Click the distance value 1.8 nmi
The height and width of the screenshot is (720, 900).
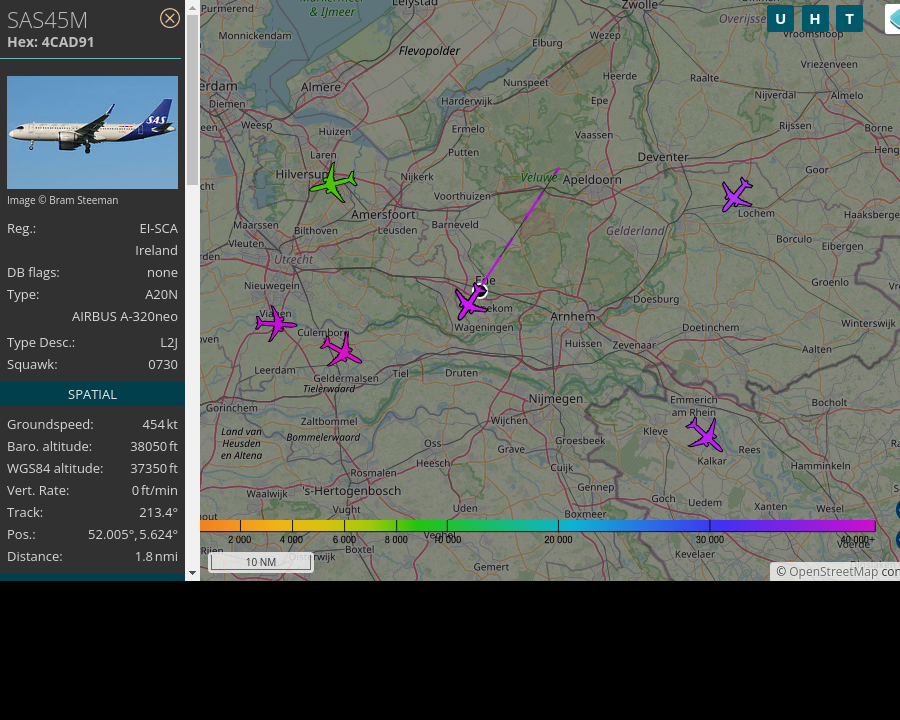click(156, 556)
